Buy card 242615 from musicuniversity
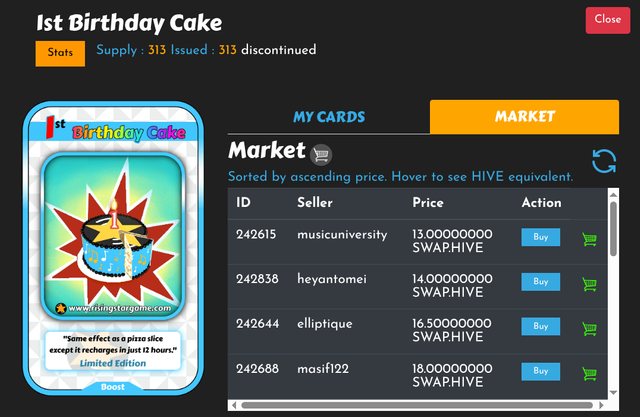 coord(540,237)
